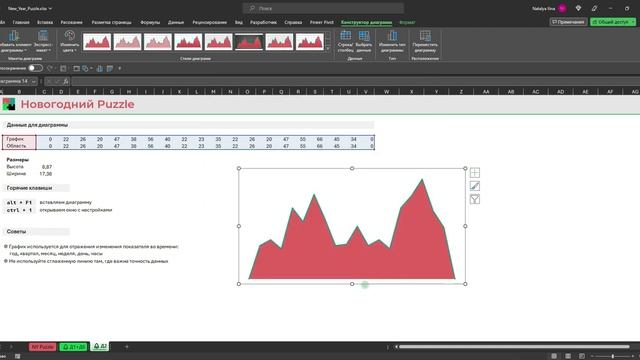Expand chart styles gallery more arrow
The height and width of the screenshot is (360, 640).
[x=328, y=49]
